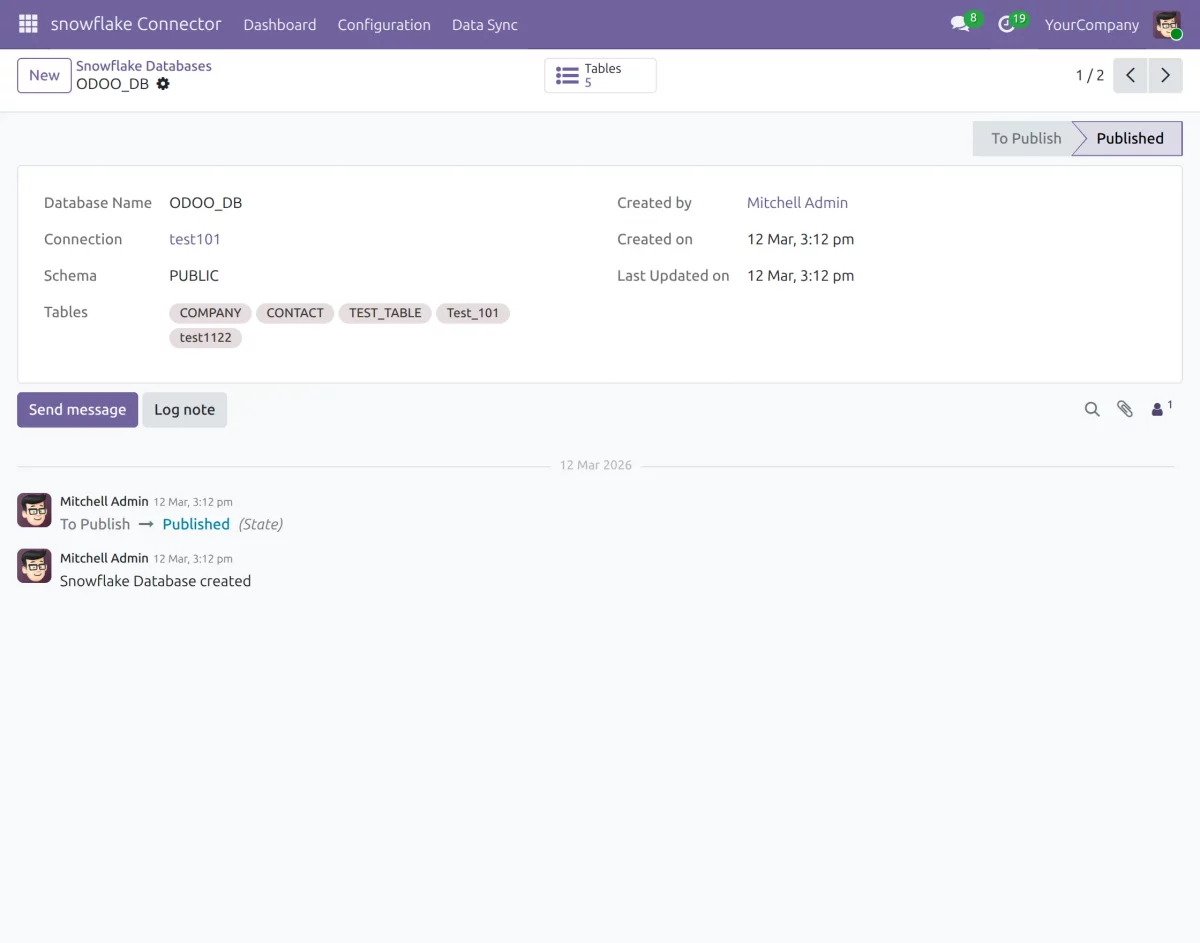Open the activities clock icon with 19 badge
The image size is (1200, 943).
[1008, 24]
